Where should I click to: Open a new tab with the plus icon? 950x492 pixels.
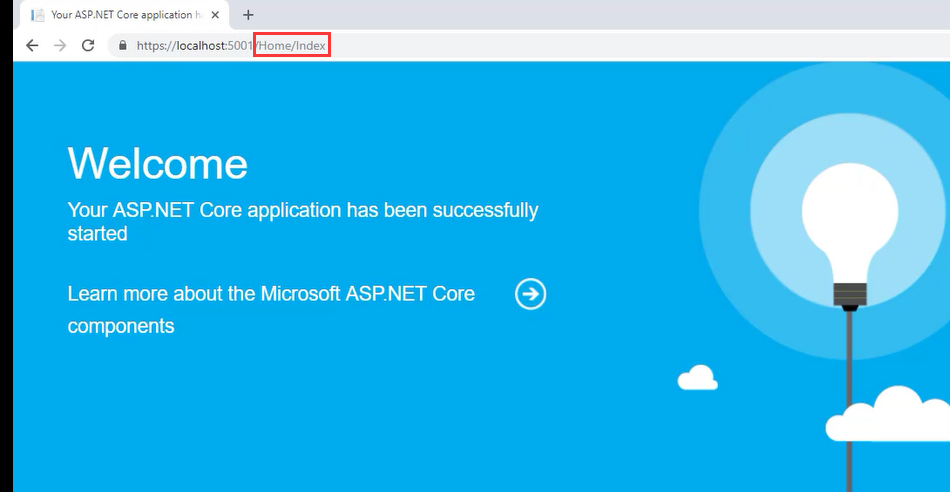point(248,15)
